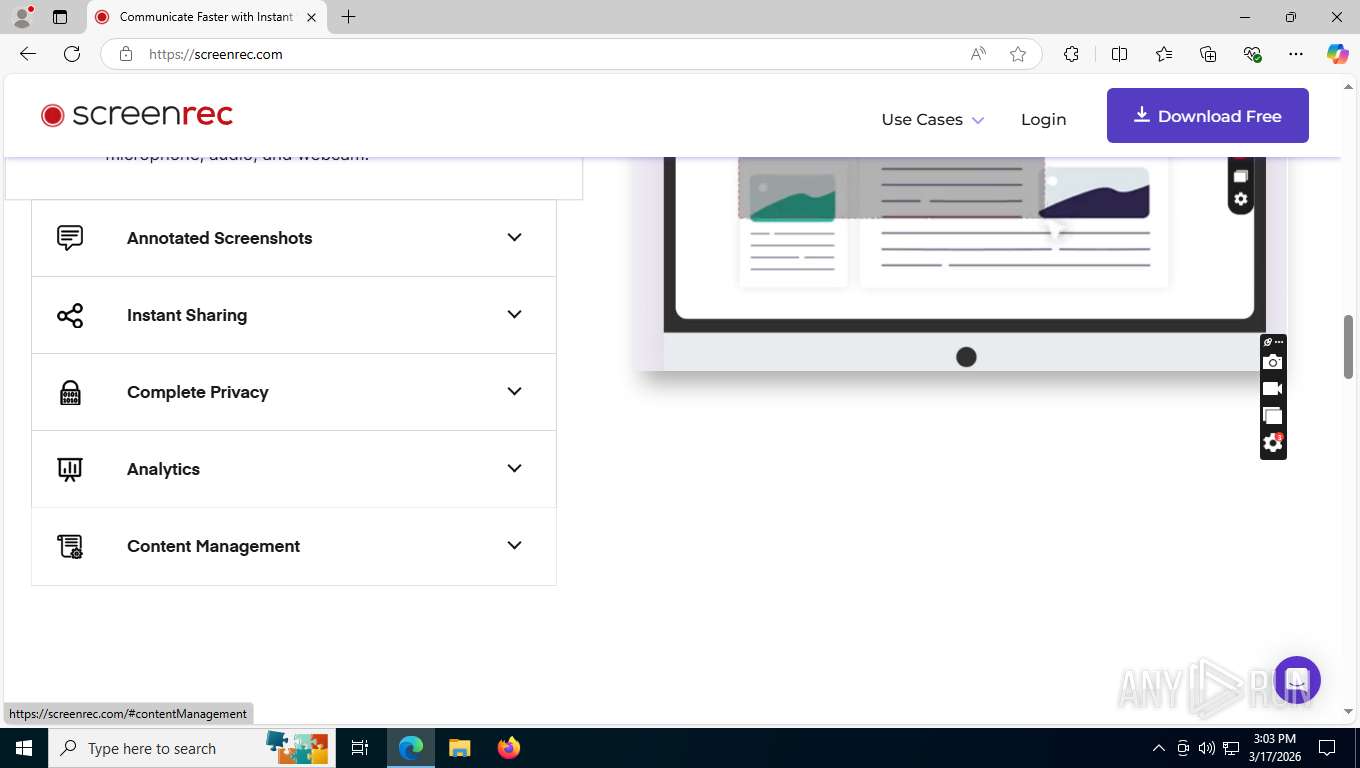Open the purple chat widget button

pos(1298,680)
